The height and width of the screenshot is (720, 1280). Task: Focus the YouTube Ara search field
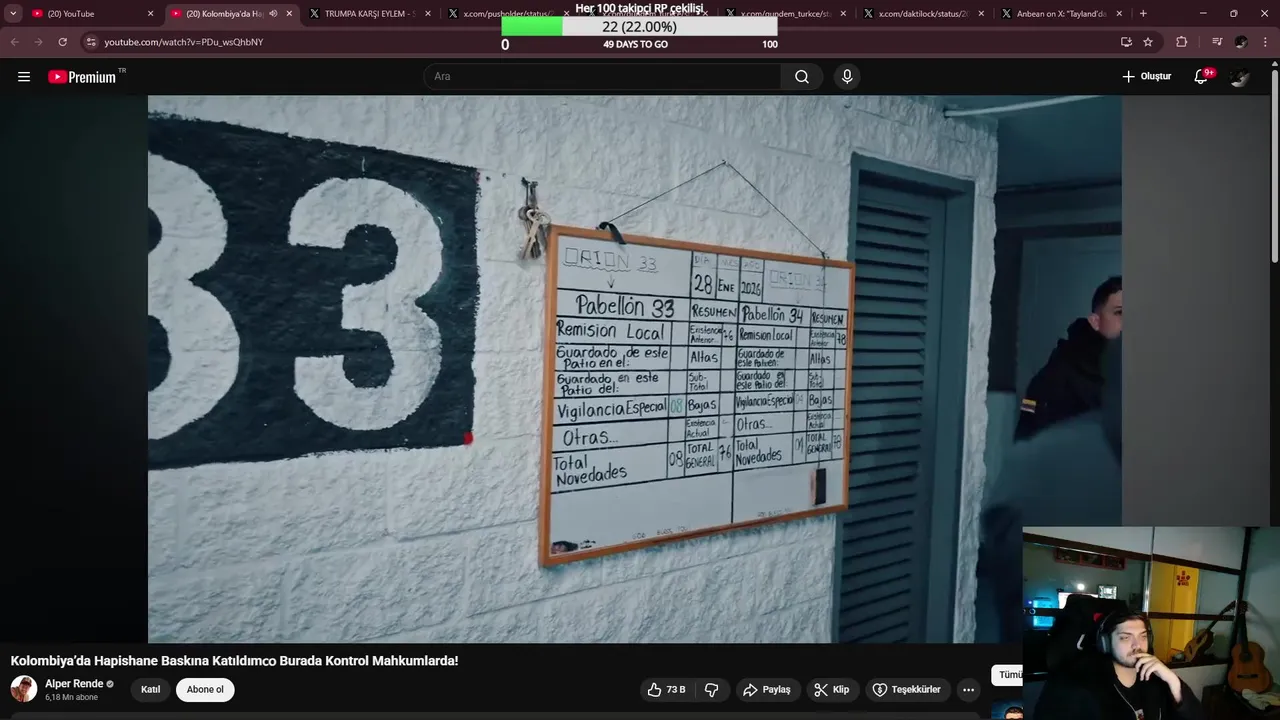[604, 77]
